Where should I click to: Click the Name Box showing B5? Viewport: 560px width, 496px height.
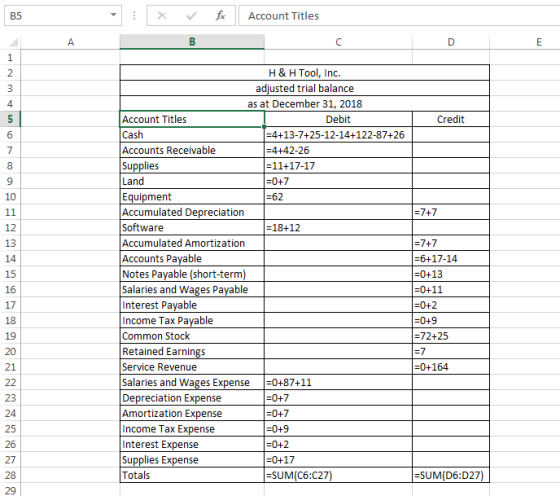(63, 16)
